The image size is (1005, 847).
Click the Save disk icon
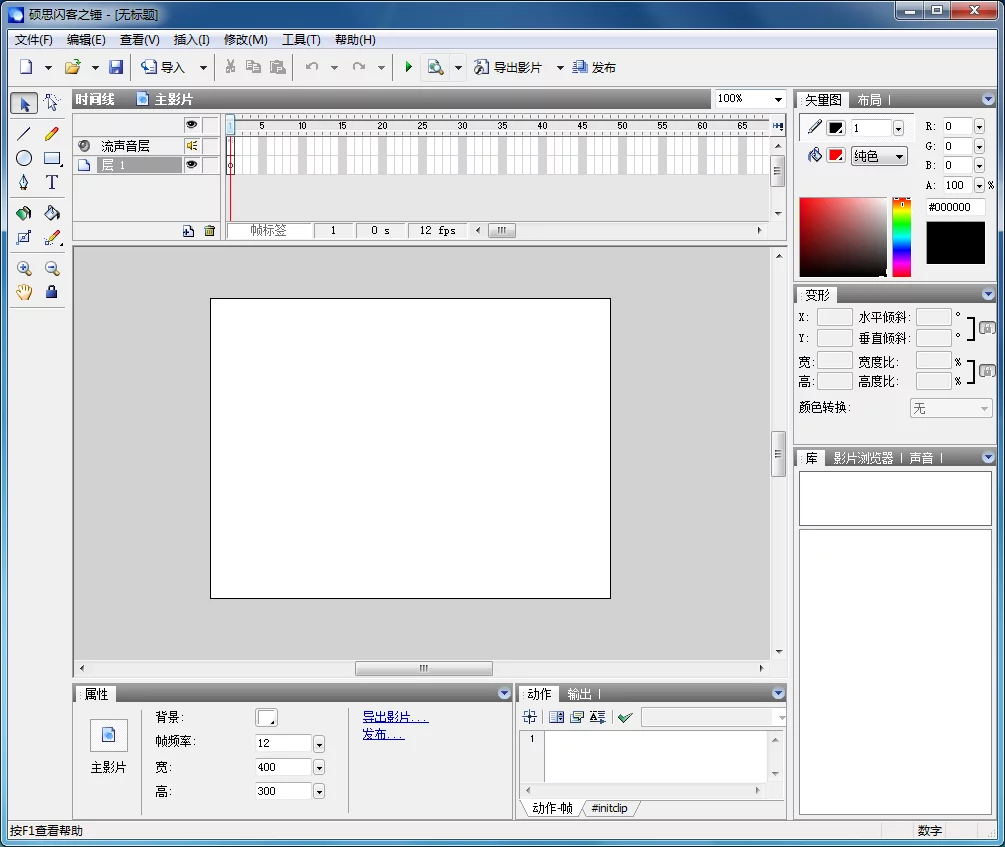pyautogui.click(x=116, y=67)
